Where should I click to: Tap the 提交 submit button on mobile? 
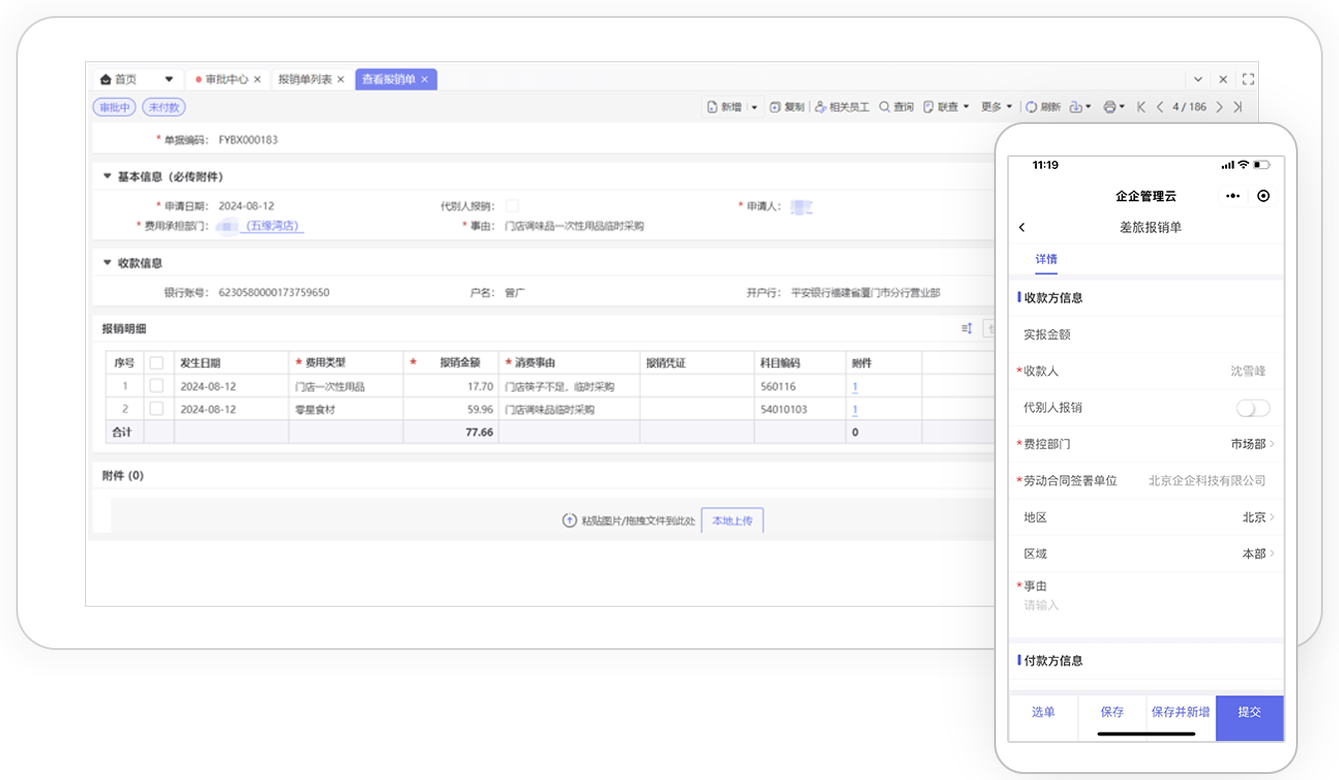(x=1249, y=713)
